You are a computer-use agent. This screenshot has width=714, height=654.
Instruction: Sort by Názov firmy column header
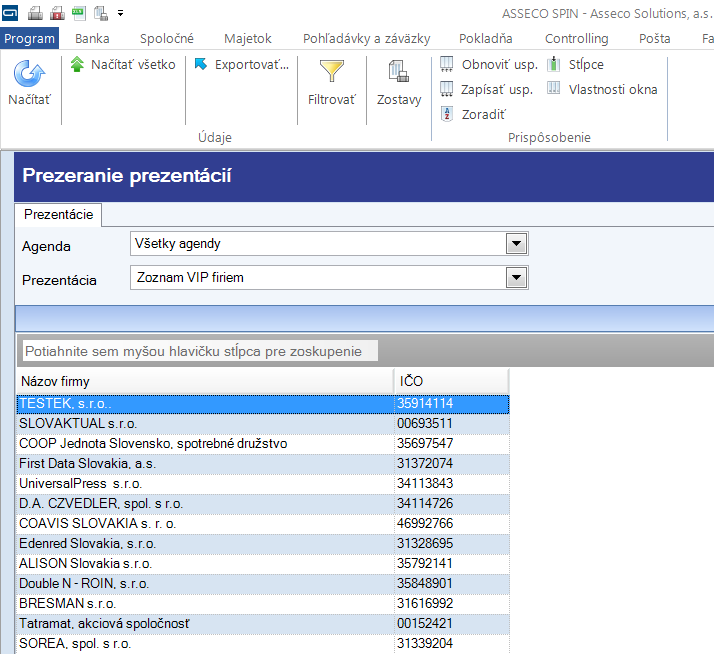click(205, 381)
